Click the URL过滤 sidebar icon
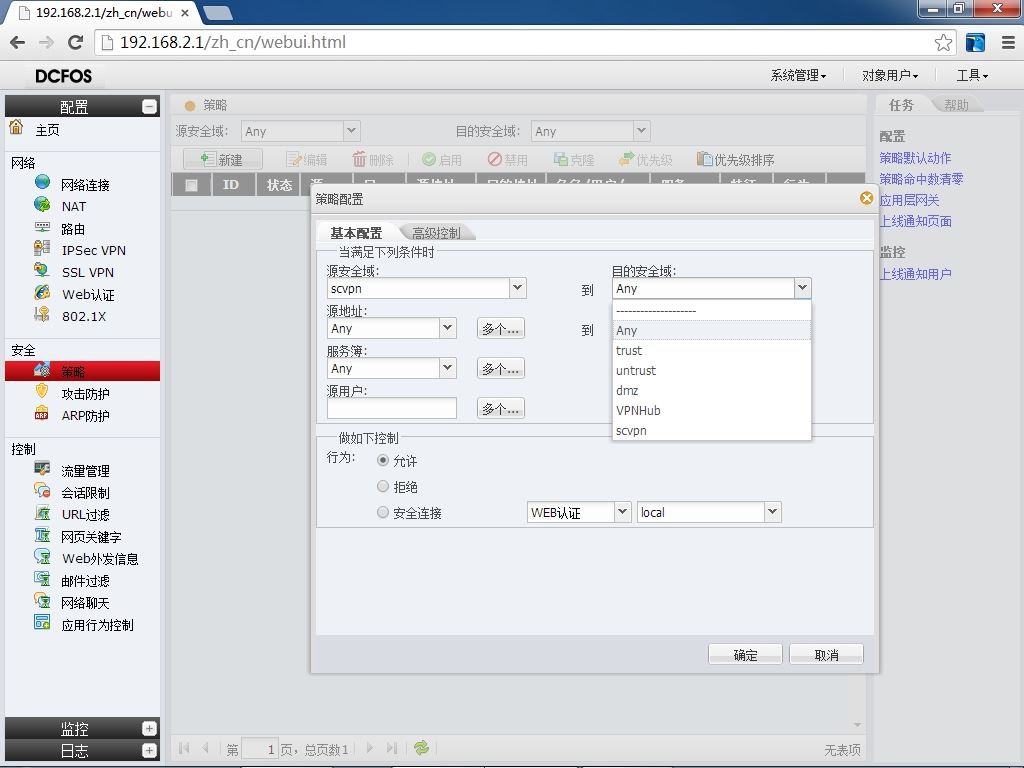 (x=42, y=513)
